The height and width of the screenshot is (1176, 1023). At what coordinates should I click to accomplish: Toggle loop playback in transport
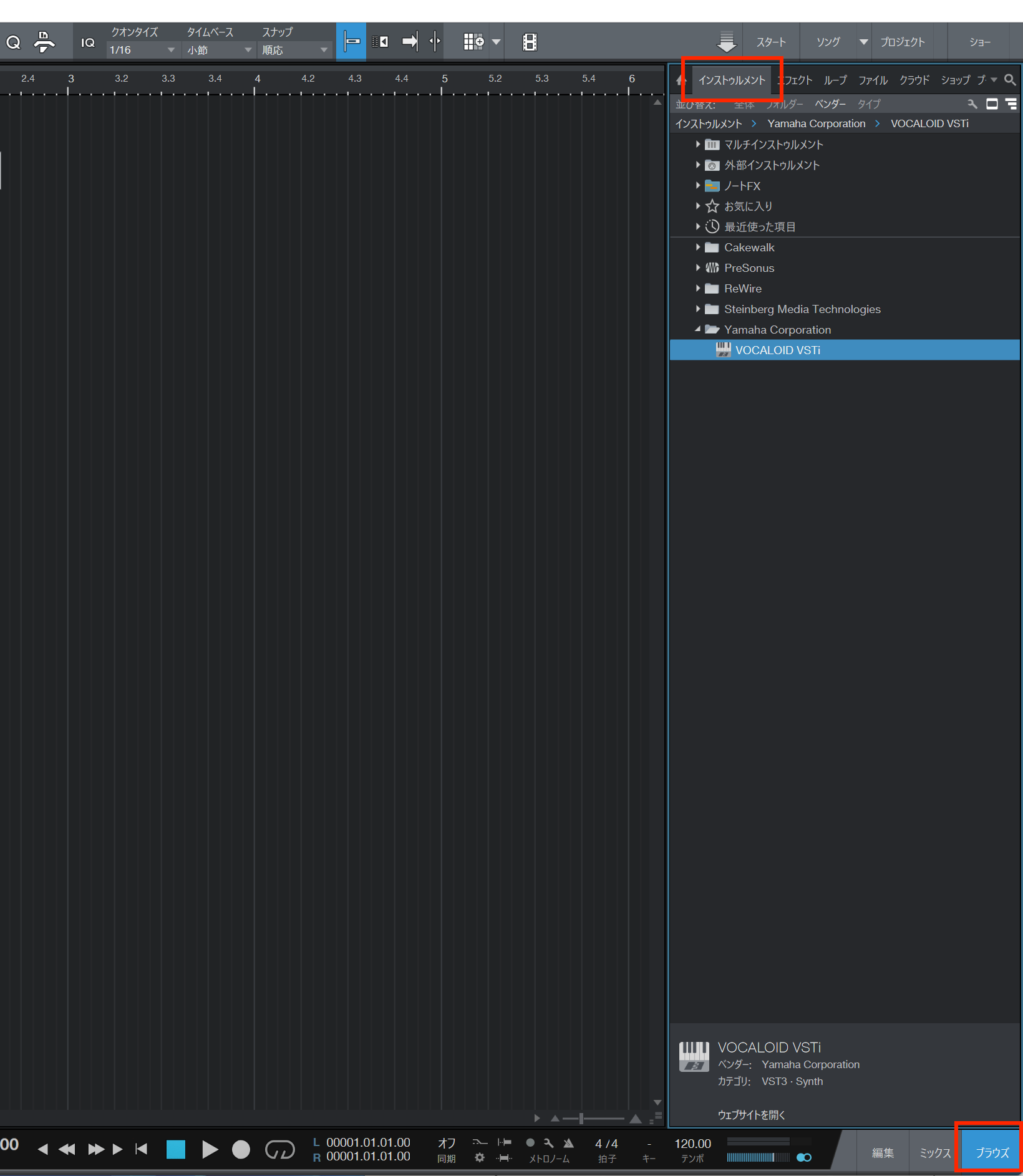coord(279,1149)
